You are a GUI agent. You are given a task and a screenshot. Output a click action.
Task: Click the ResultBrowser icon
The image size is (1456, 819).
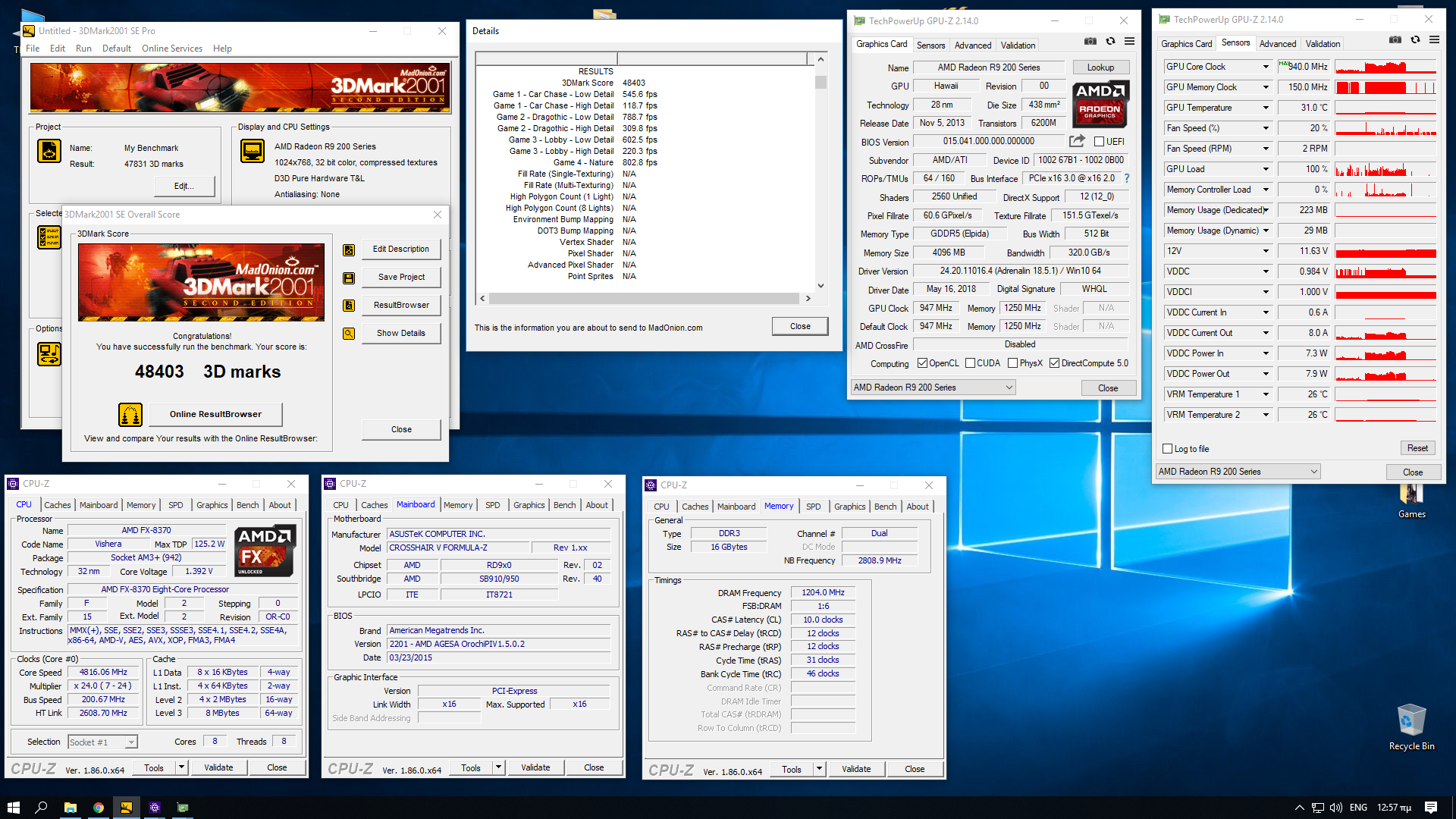click(349, 306)
